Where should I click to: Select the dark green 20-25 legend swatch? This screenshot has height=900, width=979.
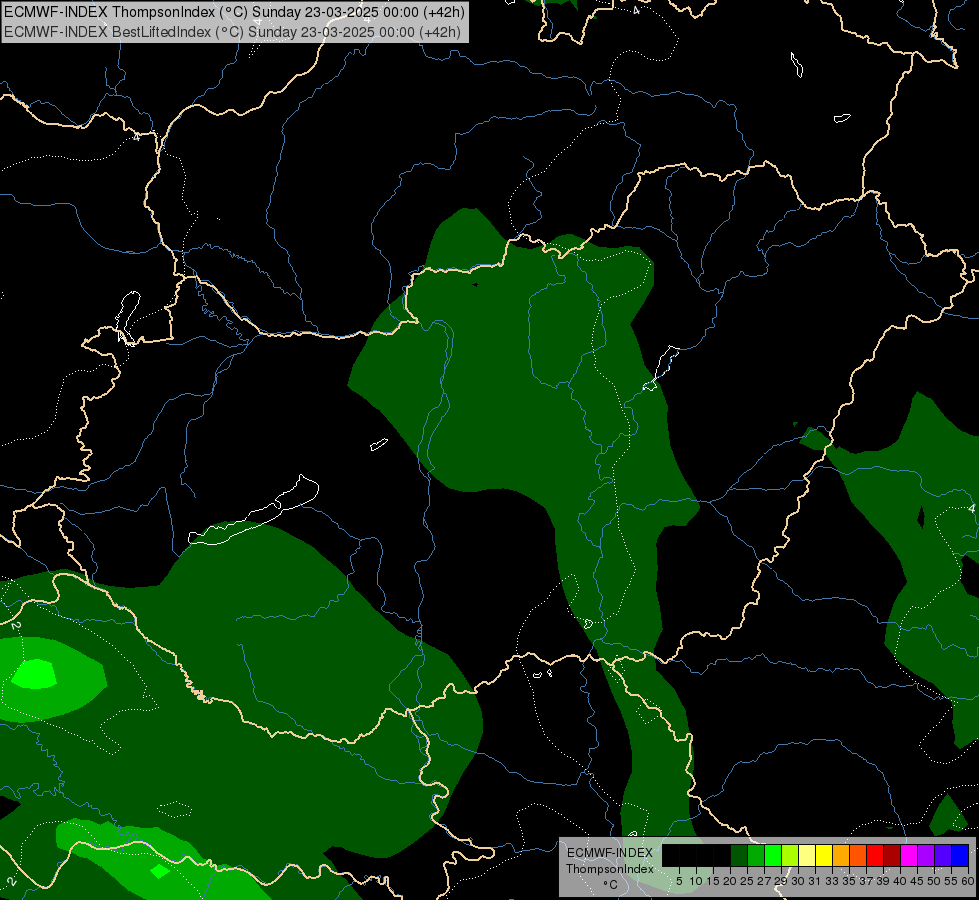pyautogui.click(x=739, y=855)
